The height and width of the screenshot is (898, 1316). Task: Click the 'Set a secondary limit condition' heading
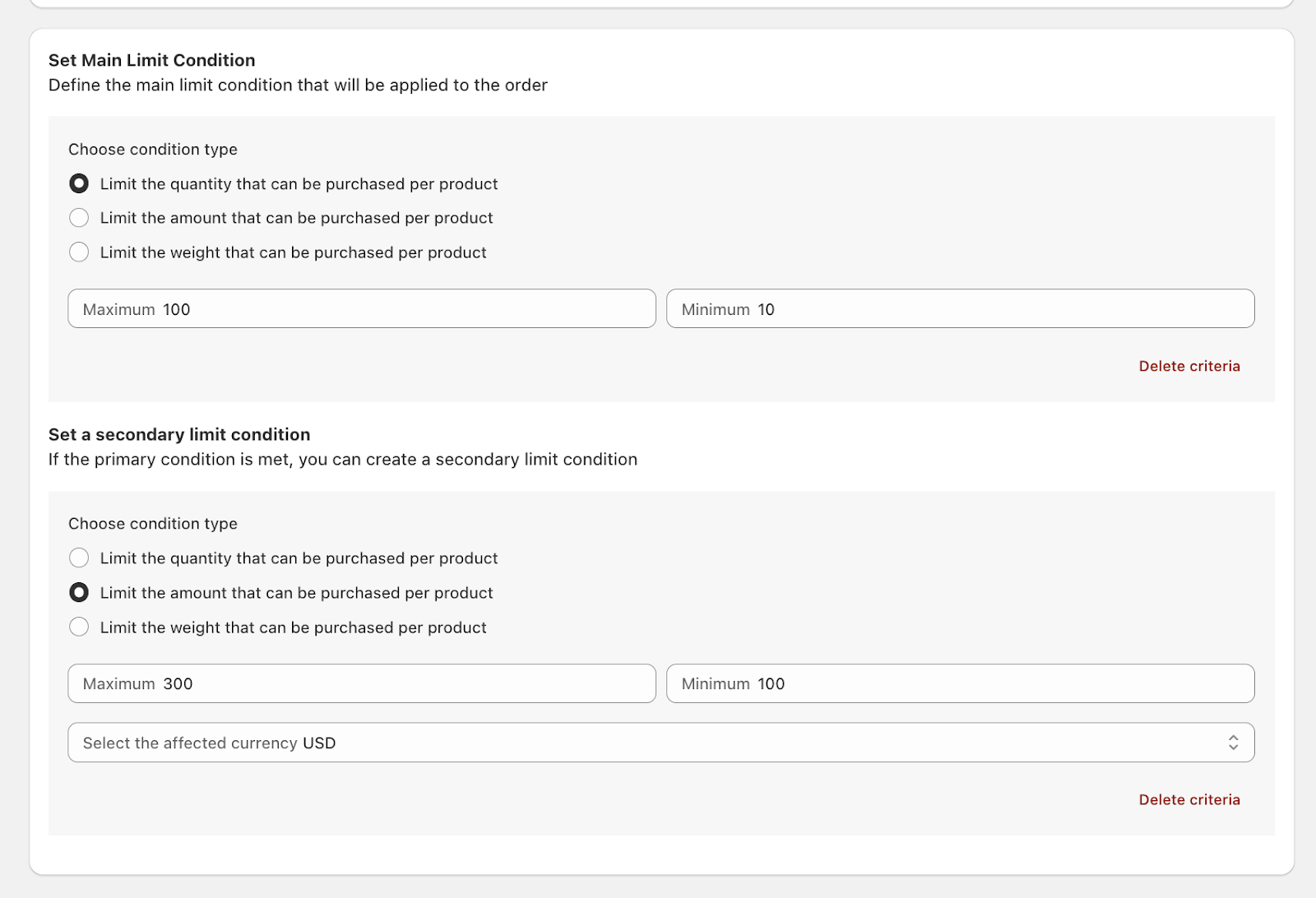tap(179, 434)
